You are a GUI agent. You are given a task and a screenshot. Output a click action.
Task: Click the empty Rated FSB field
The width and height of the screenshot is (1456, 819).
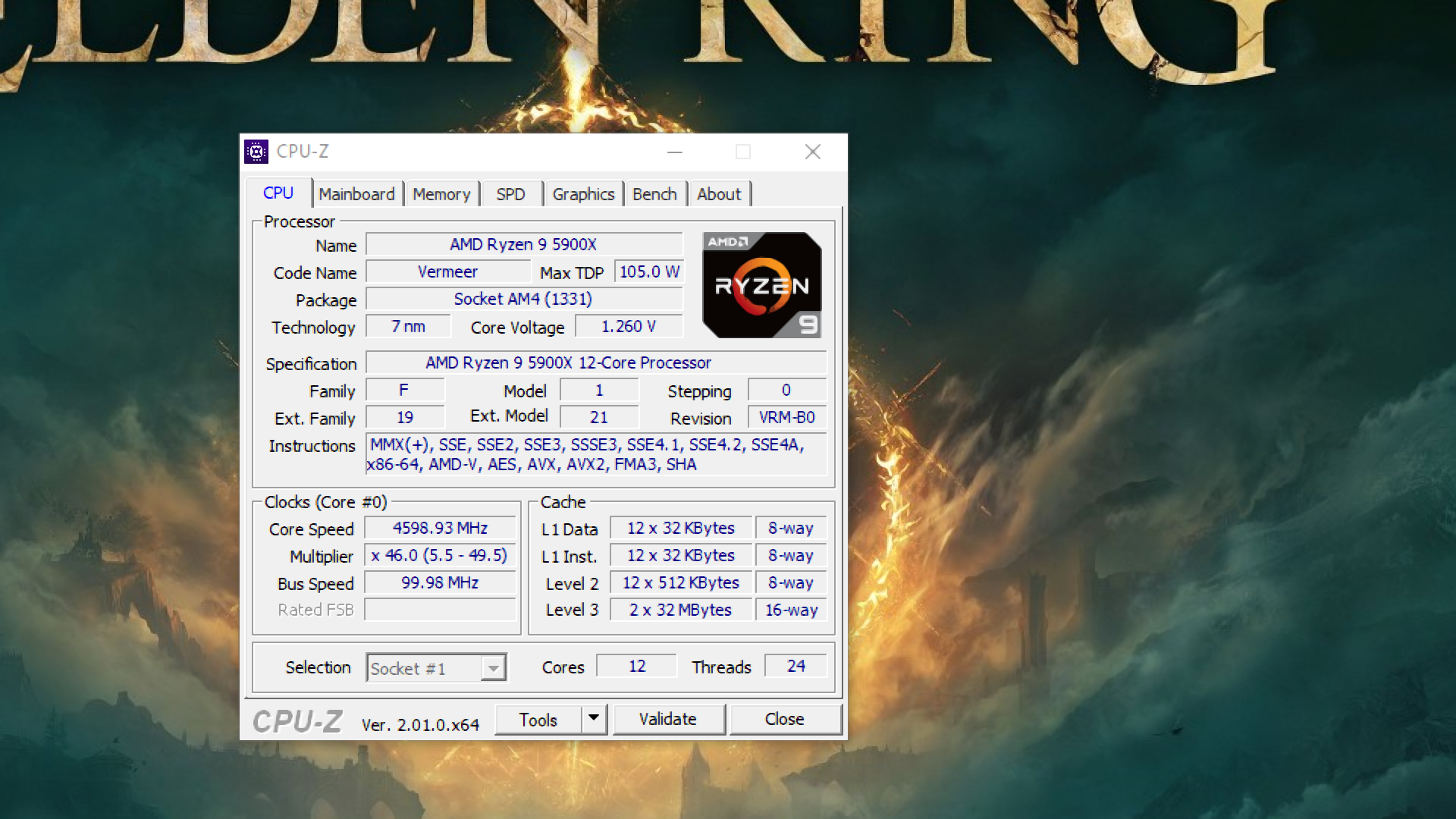[440, 610]
